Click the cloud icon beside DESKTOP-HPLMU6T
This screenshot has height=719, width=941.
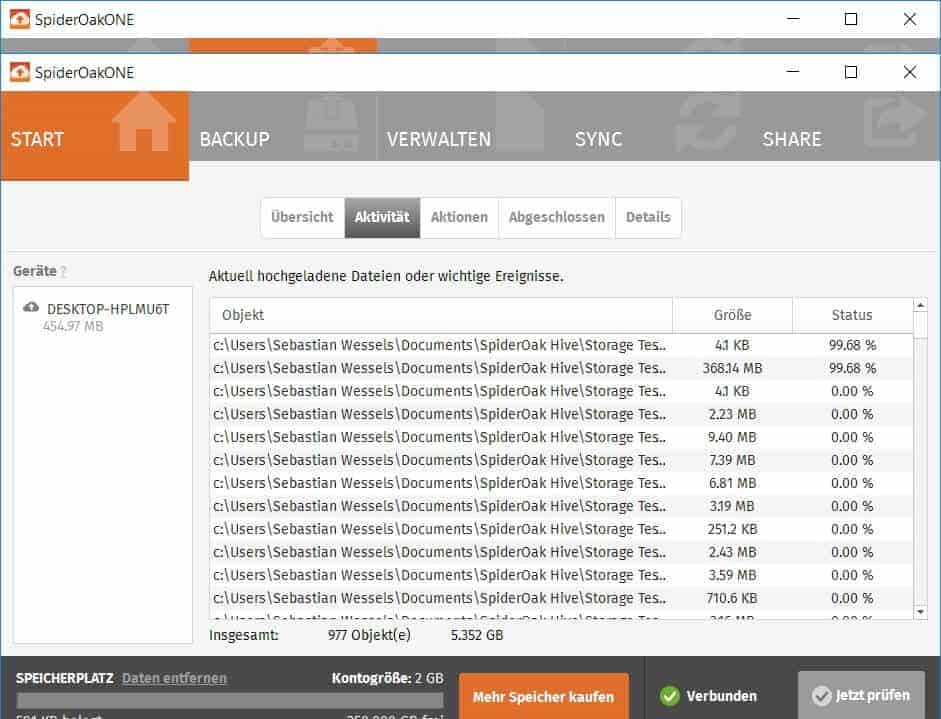pos(31,307)
